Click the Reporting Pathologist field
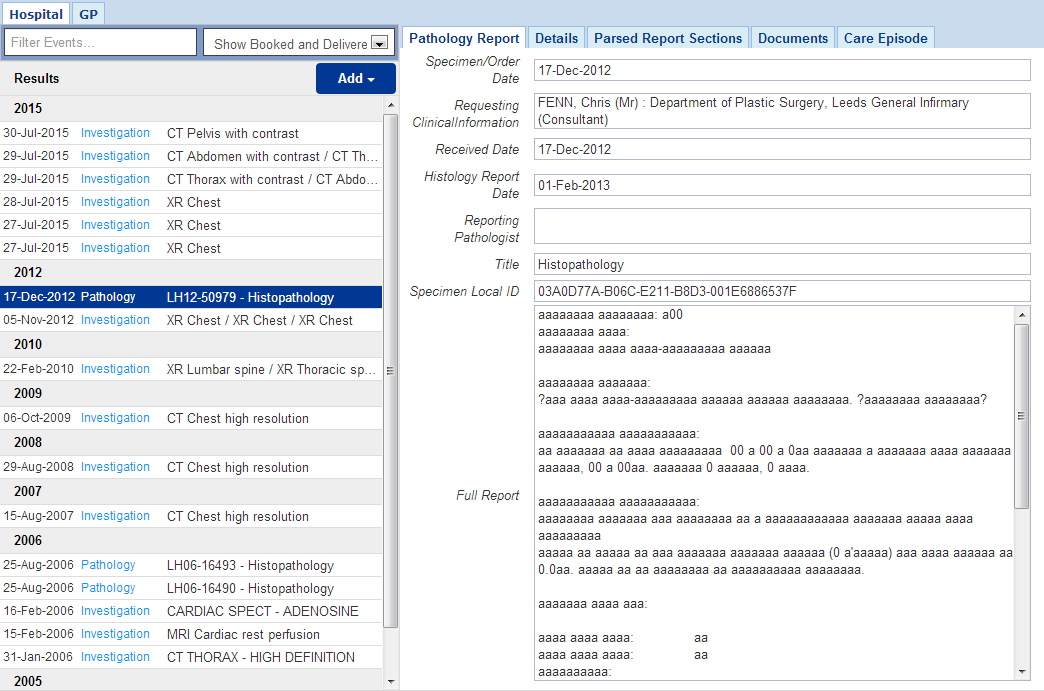Image resolution: width=1044 pixels, height=691 pixels. [x=781, y=226]
